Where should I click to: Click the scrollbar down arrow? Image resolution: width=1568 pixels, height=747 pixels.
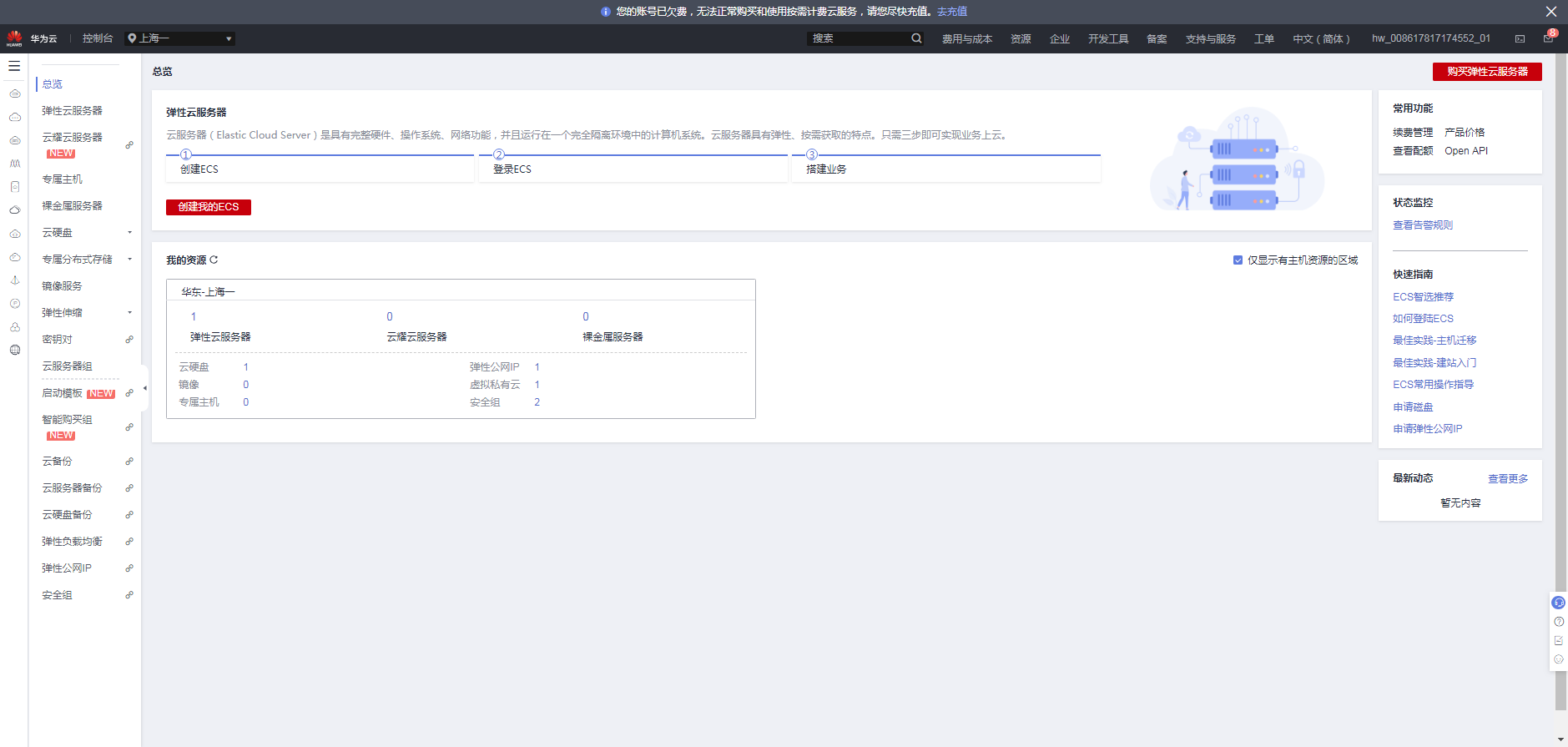pyautogui.click(x=1560, y=740)
